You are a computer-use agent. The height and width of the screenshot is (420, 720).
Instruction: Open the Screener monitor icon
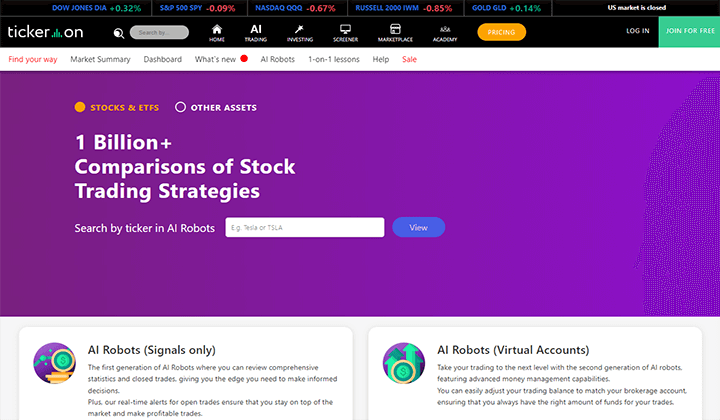[345, 29]
